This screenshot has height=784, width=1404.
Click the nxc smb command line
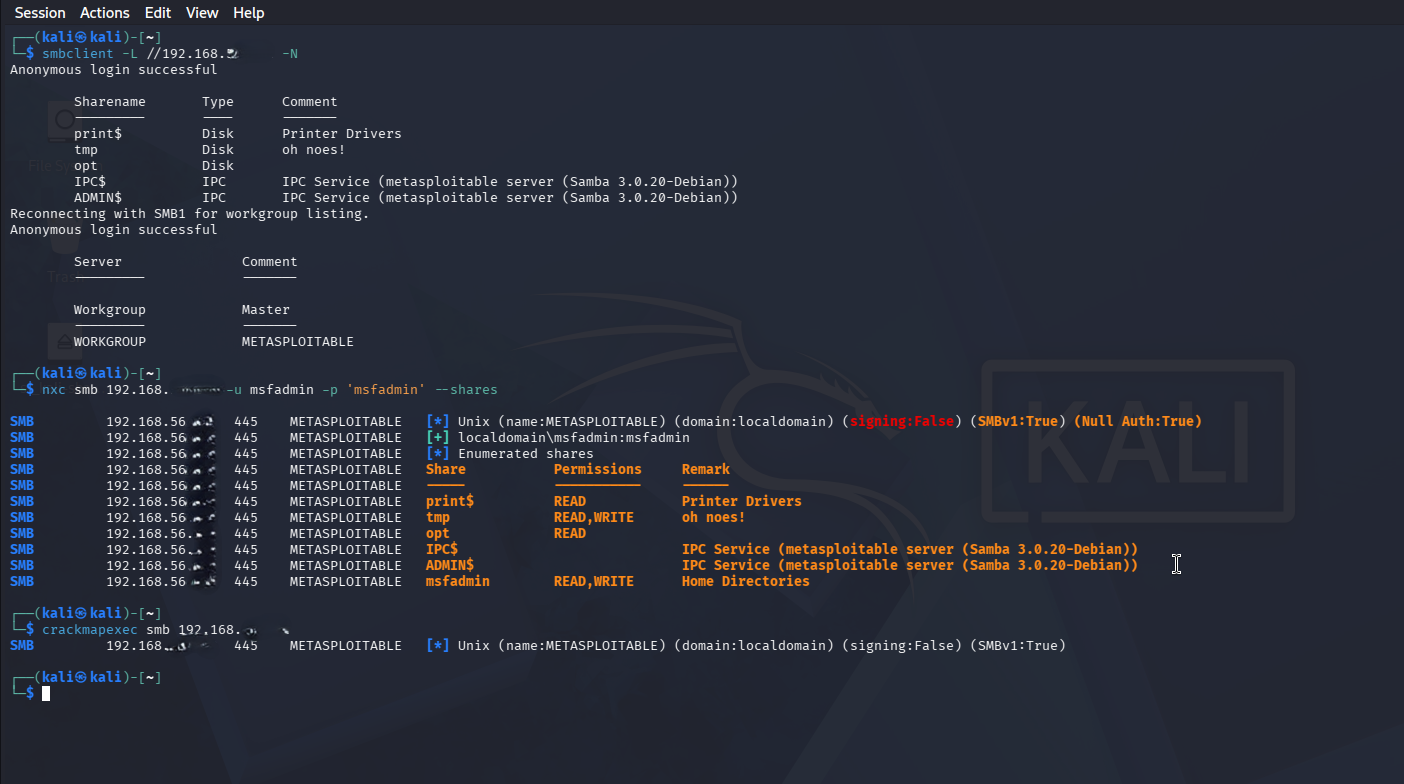pos(270,390)
